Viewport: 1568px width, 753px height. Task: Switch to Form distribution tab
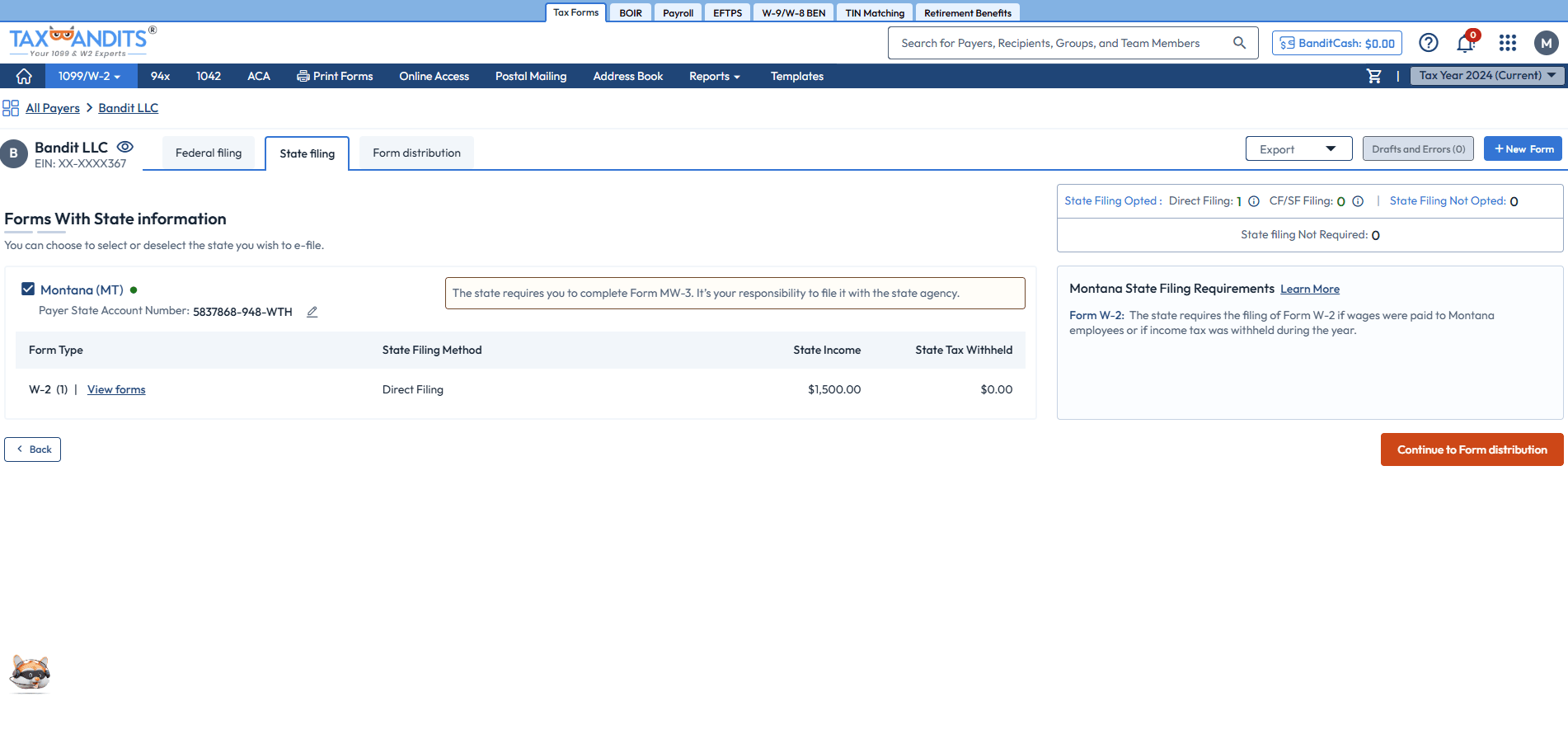[x=416, y=153]
